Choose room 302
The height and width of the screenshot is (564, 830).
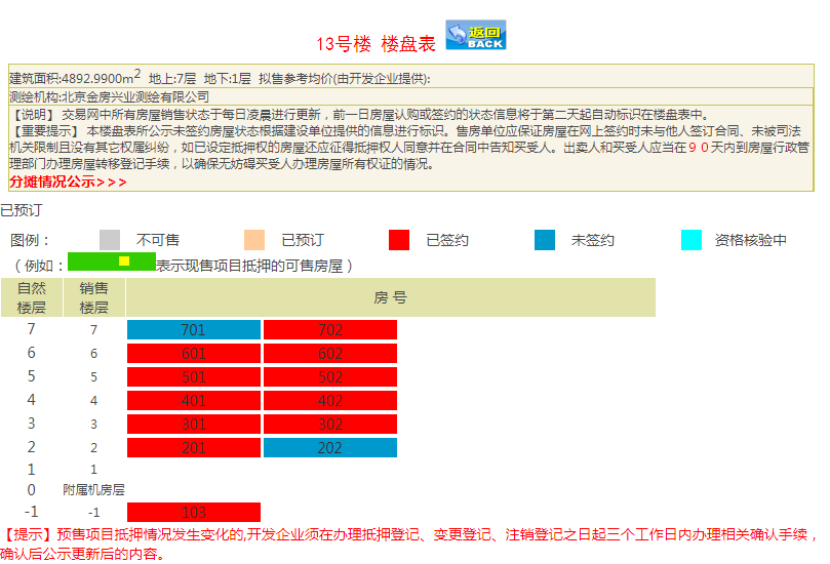click(x=330, y=424)
